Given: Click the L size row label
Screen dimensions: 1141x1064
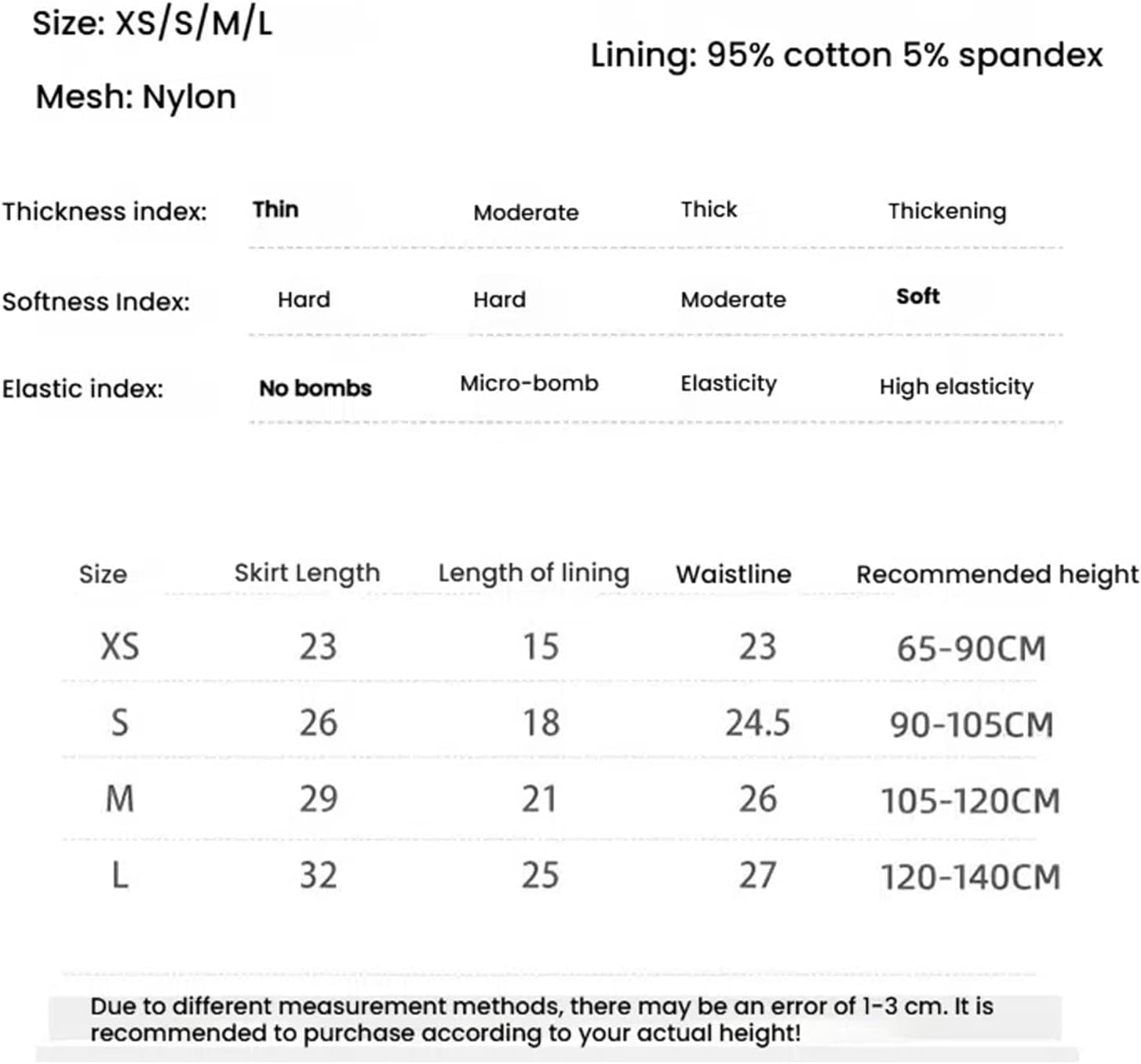Looking at the screenshot, I should pyautogui.click(x=119, y=875).
